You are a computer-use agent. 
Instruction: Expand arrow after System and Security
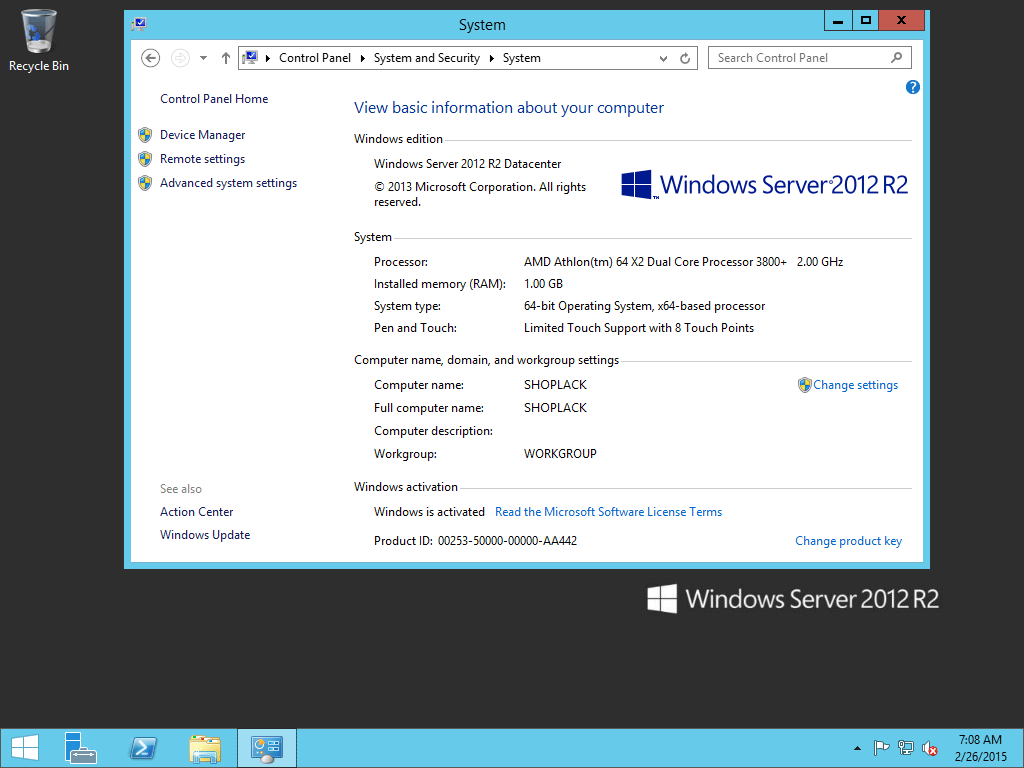[491, 58]
